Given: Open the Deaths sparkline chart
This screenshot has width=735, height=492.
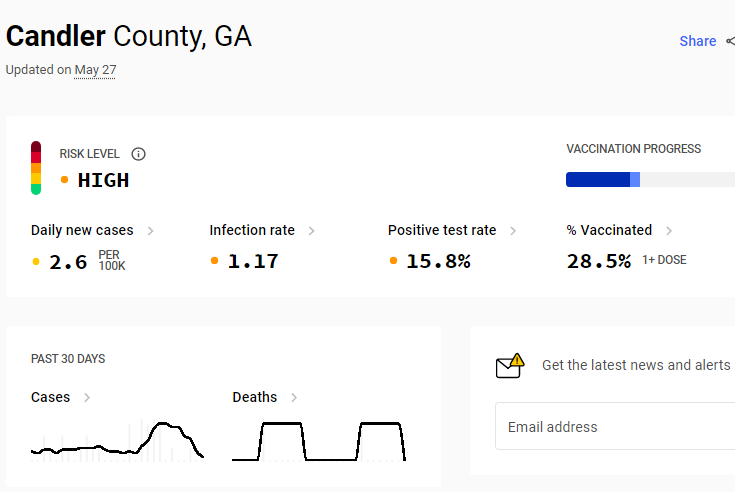Looking at the screenshot, I should tap(319, 441).
